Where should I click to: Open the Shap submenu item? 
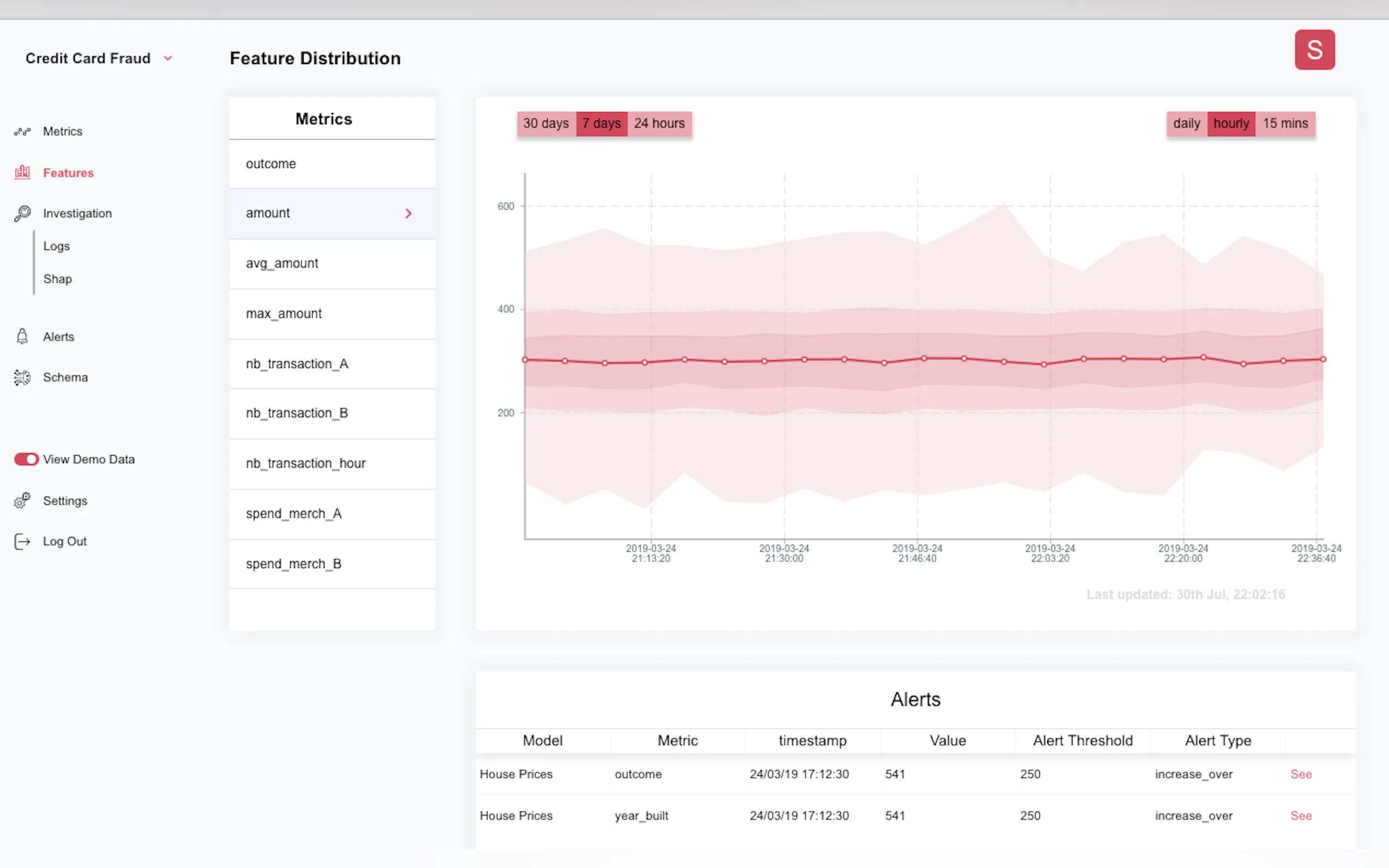(57, 279)
